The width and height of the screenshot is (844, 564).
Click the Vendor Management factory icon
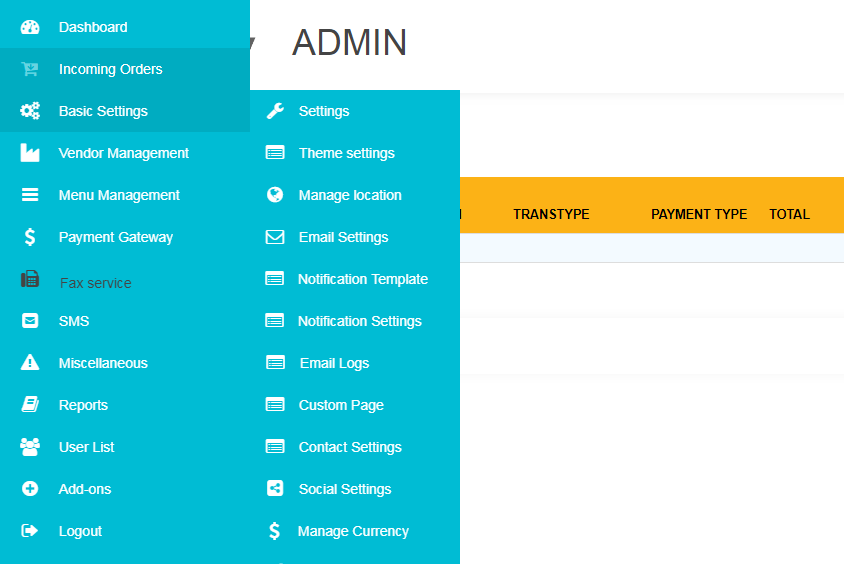30,153
